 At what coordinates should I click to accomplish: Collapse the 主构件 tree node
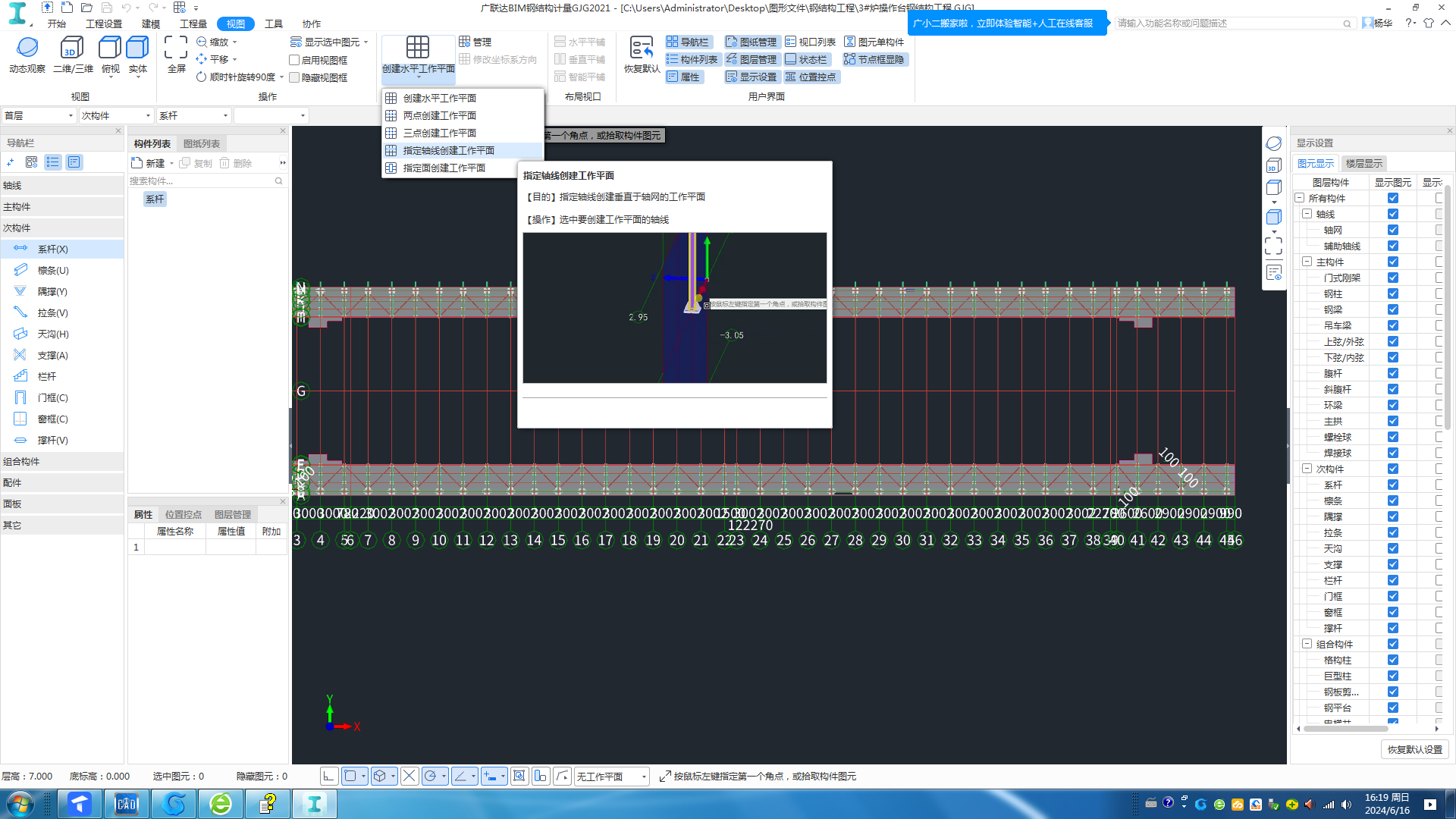1307,262
